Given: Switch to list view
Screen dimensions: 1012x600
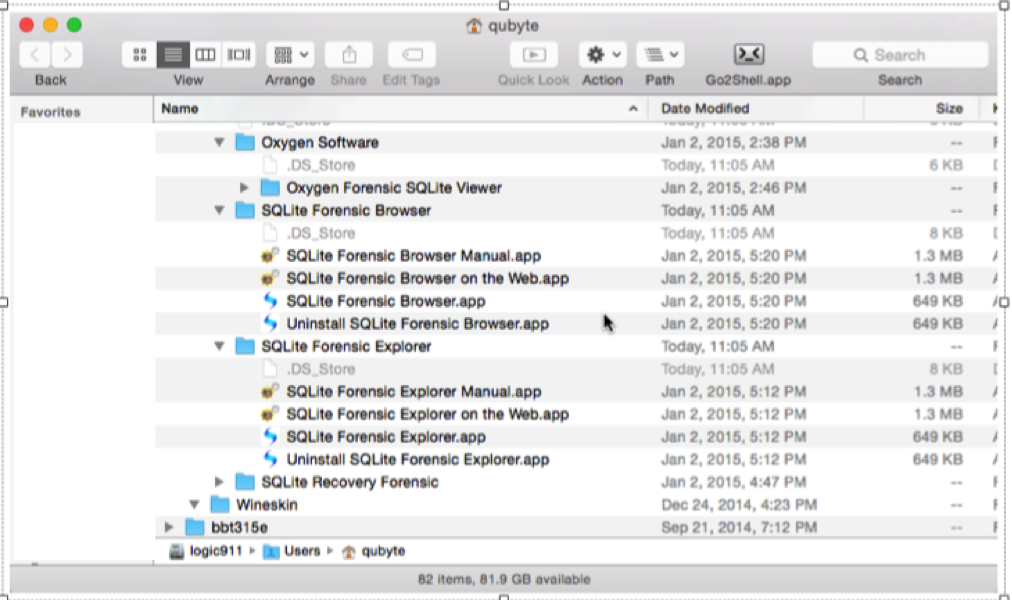Looking at the screenshot, I should 173,55.
